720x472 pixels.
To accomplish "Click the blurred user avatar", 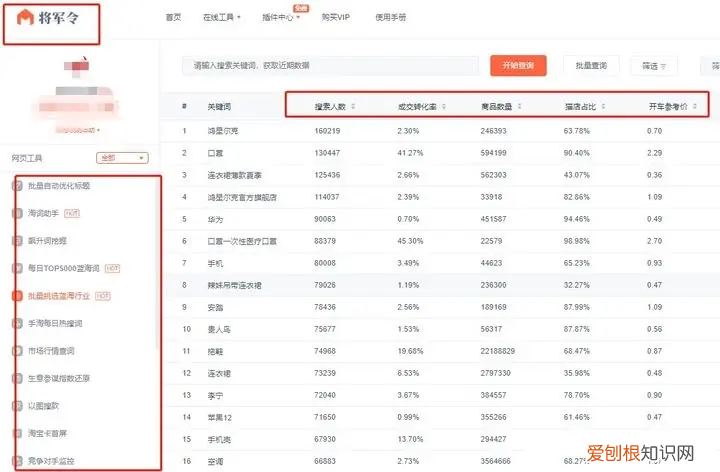I will (77, 66).
